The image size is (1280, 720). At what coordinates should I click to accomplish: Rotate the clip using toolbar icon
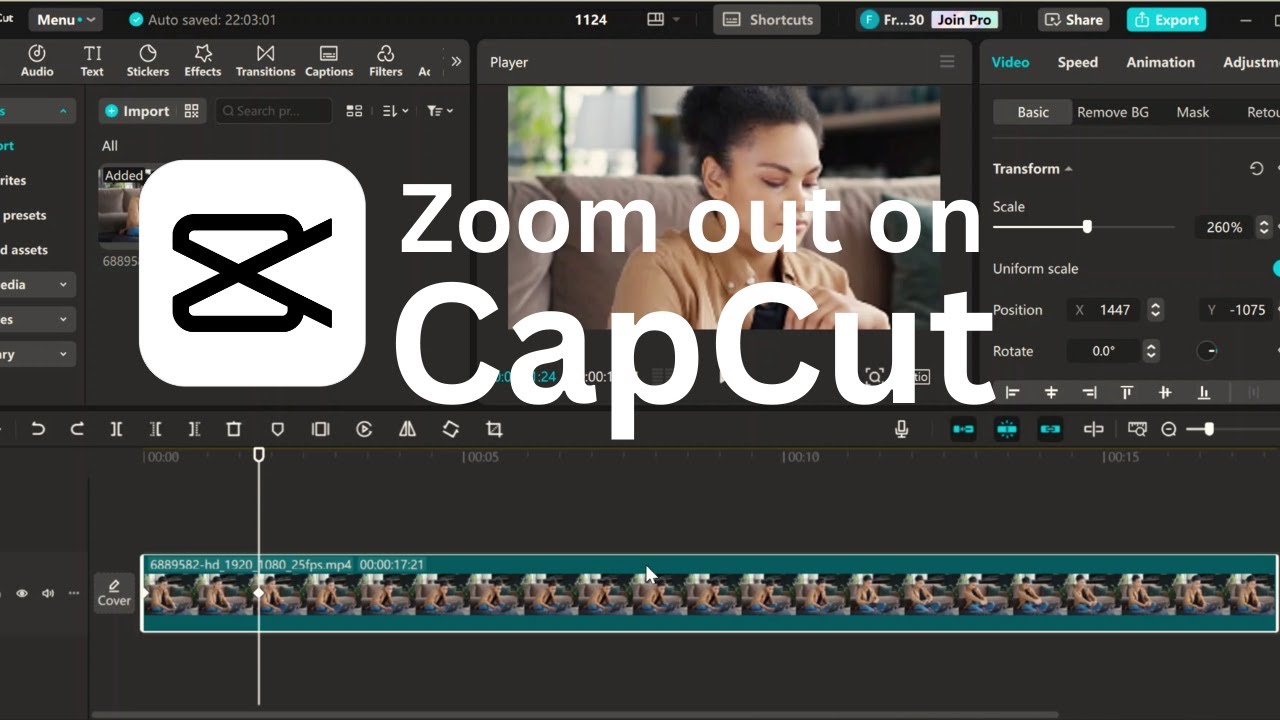click(x=451, y=429)
